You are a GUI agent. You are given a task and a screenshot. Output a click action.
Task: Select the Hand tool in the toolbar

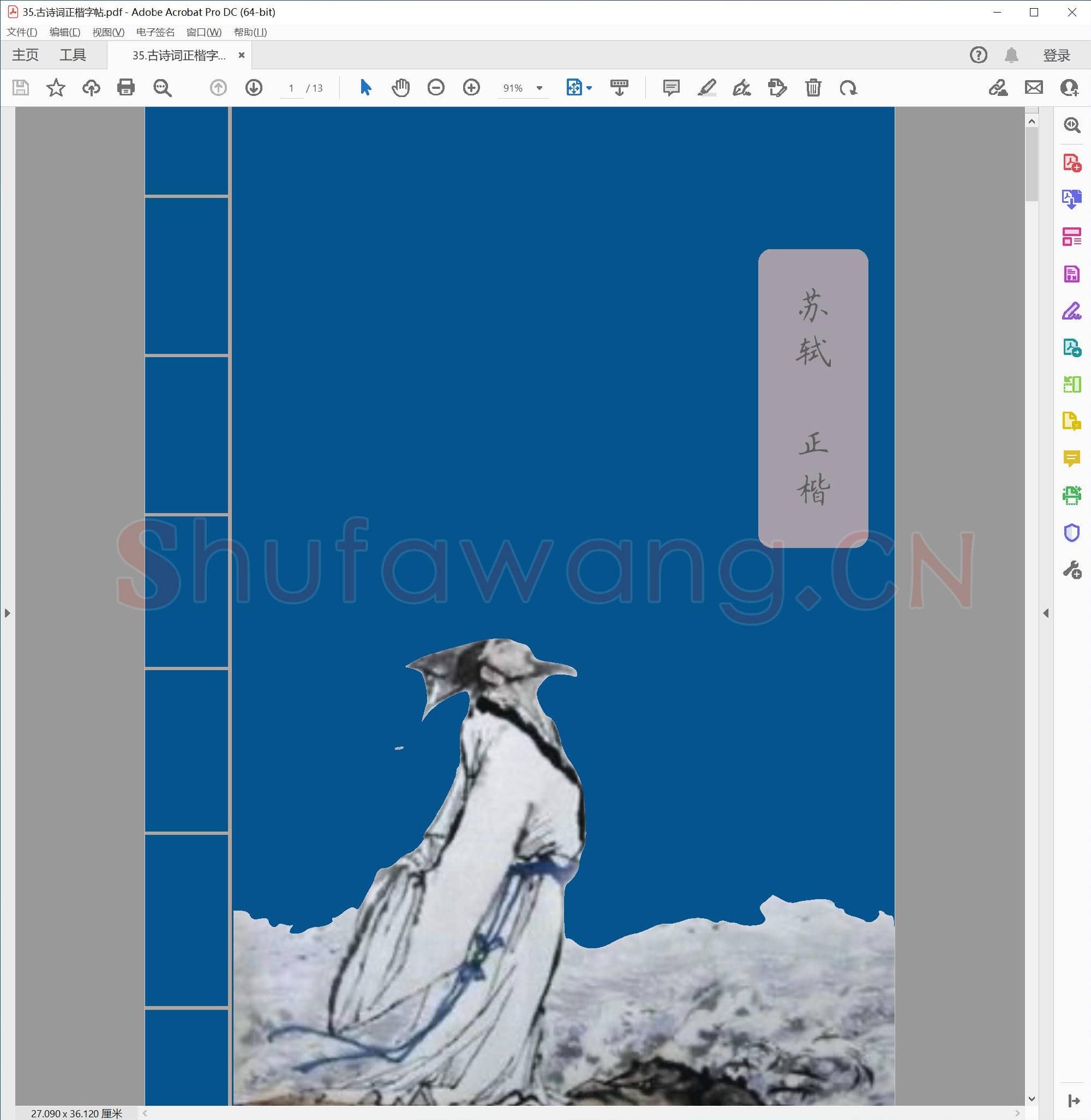[400, 88]
